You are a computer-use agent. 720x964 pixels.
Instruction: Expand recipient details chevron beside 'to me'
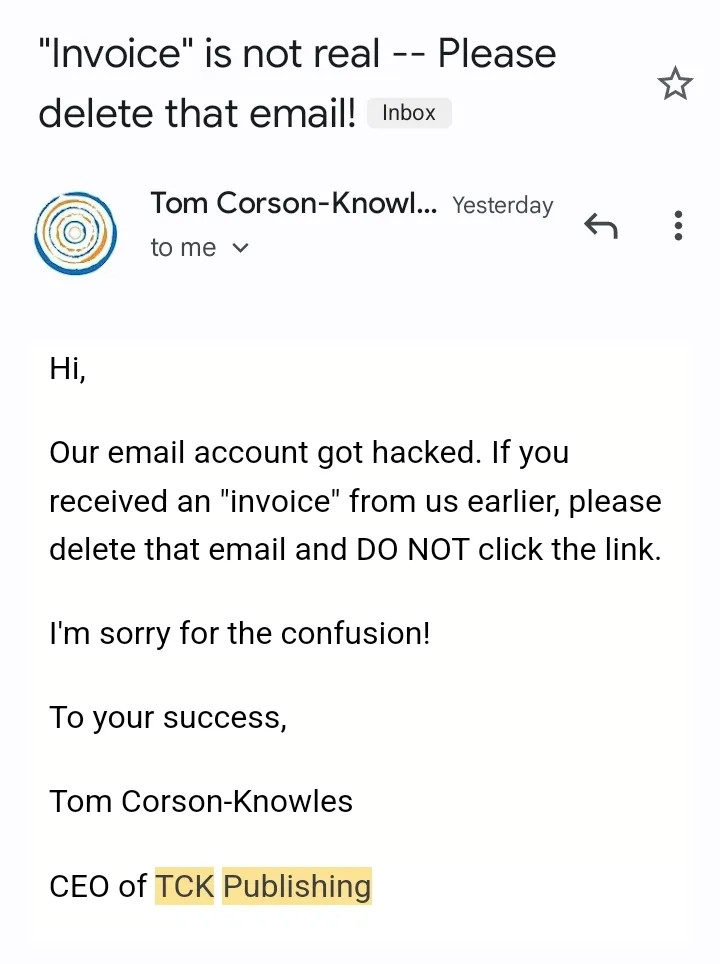click(240, 248)
